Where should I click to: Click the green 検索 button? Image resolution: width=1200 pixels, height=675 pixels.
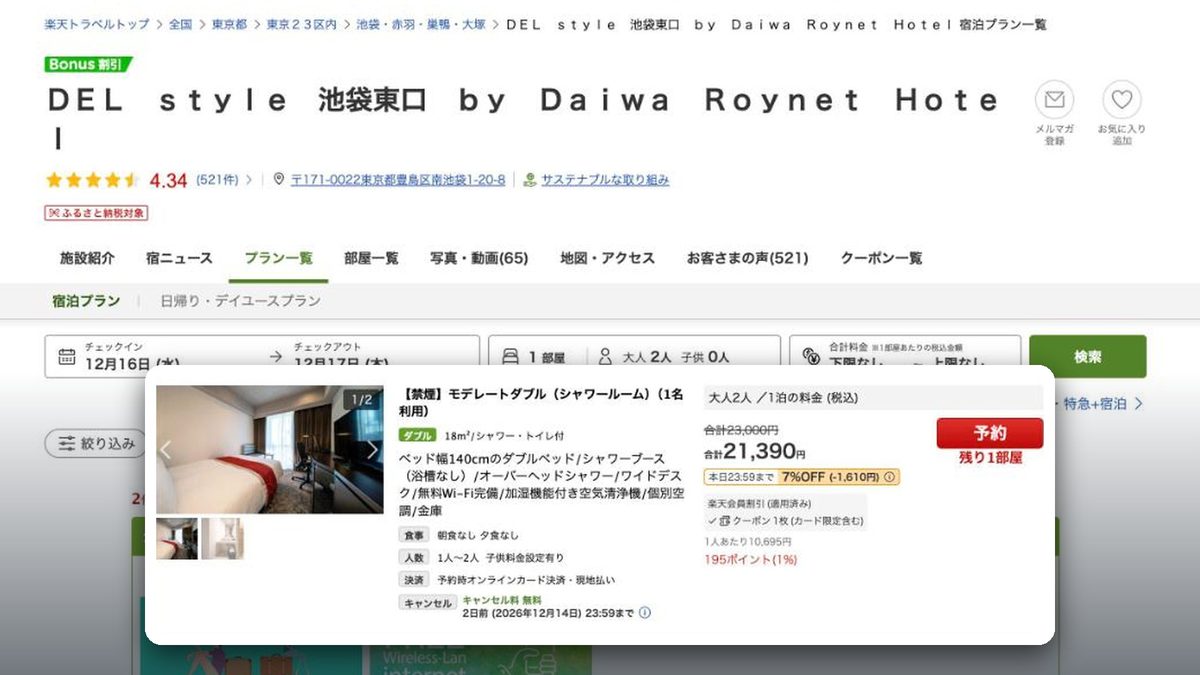click(1088, 357)
